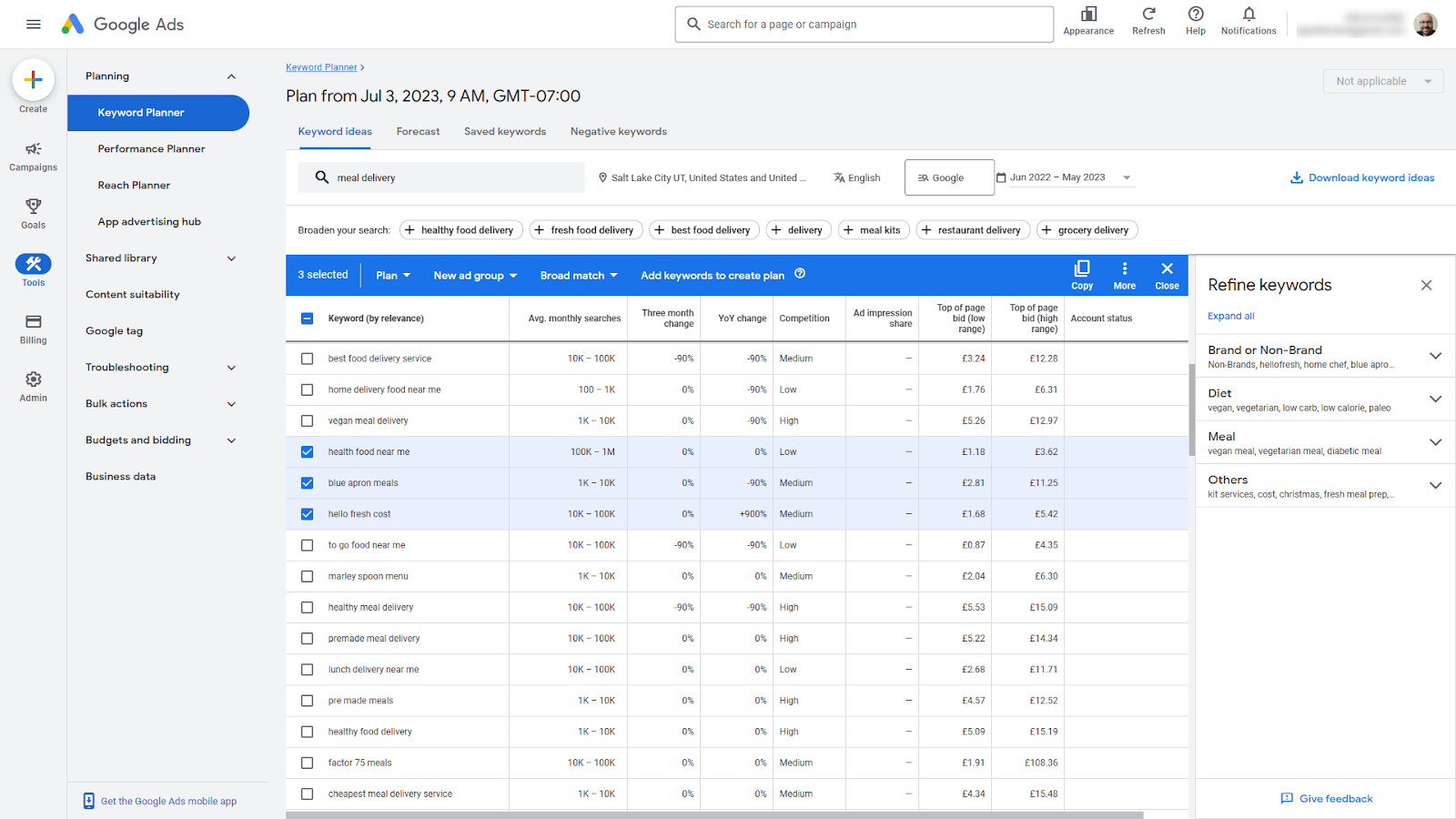This screenshot has width=1456, height=819.
Task: Add 'meal kits' to broaden search
Action: point(871,230)
